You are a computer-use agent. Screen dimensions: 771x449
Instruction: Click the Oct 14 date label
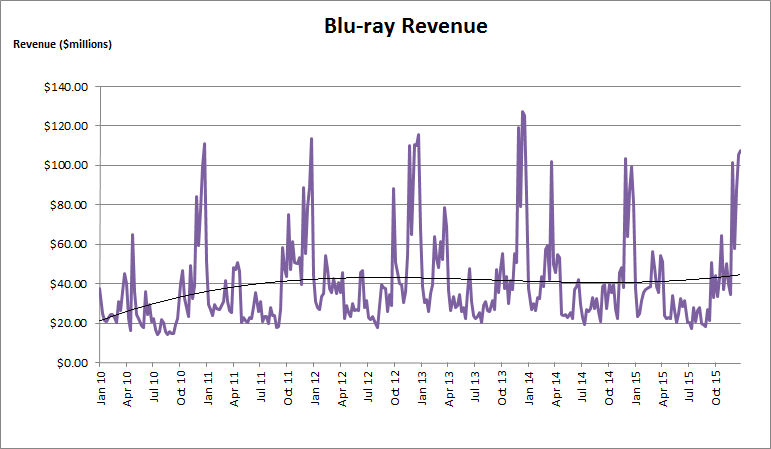click(609, 389)
